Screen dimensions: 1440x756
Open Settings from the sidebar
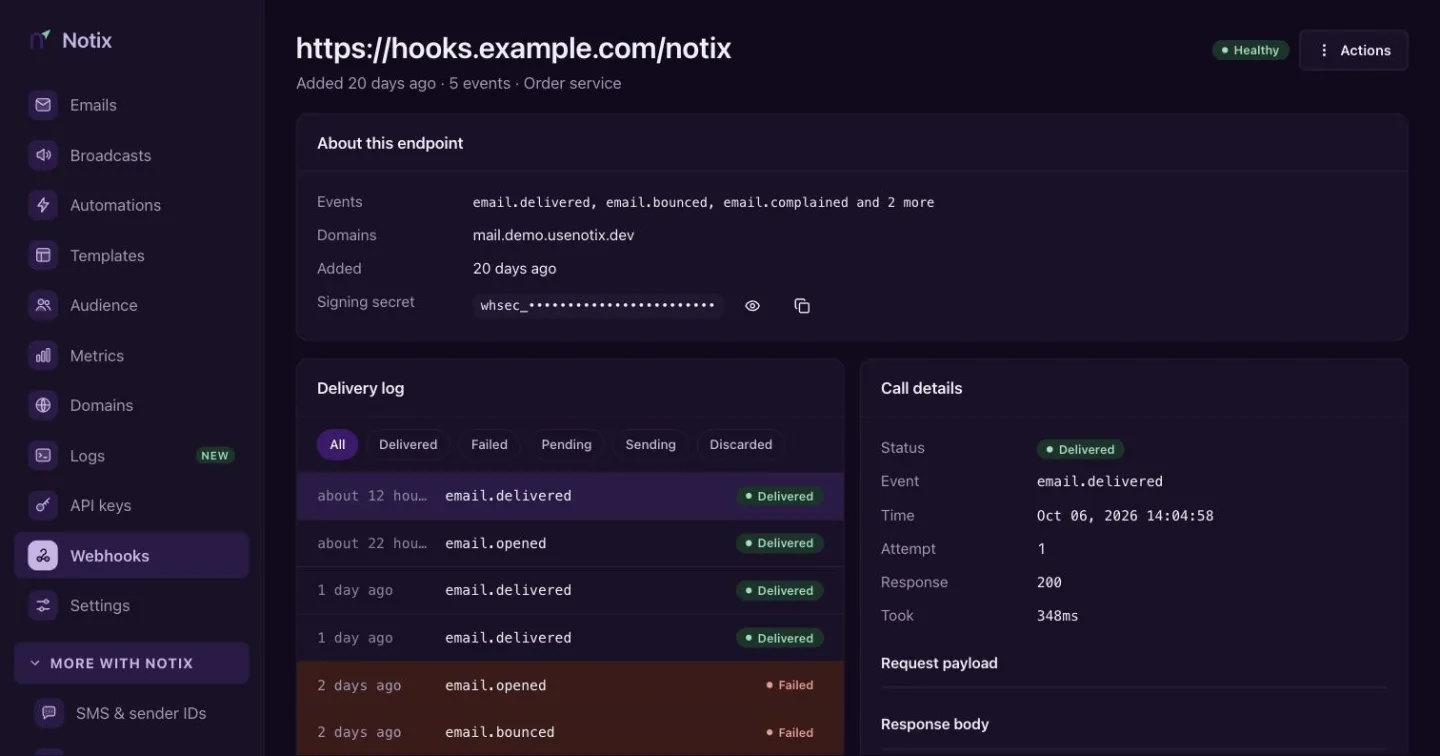click(x=131, y=605)
